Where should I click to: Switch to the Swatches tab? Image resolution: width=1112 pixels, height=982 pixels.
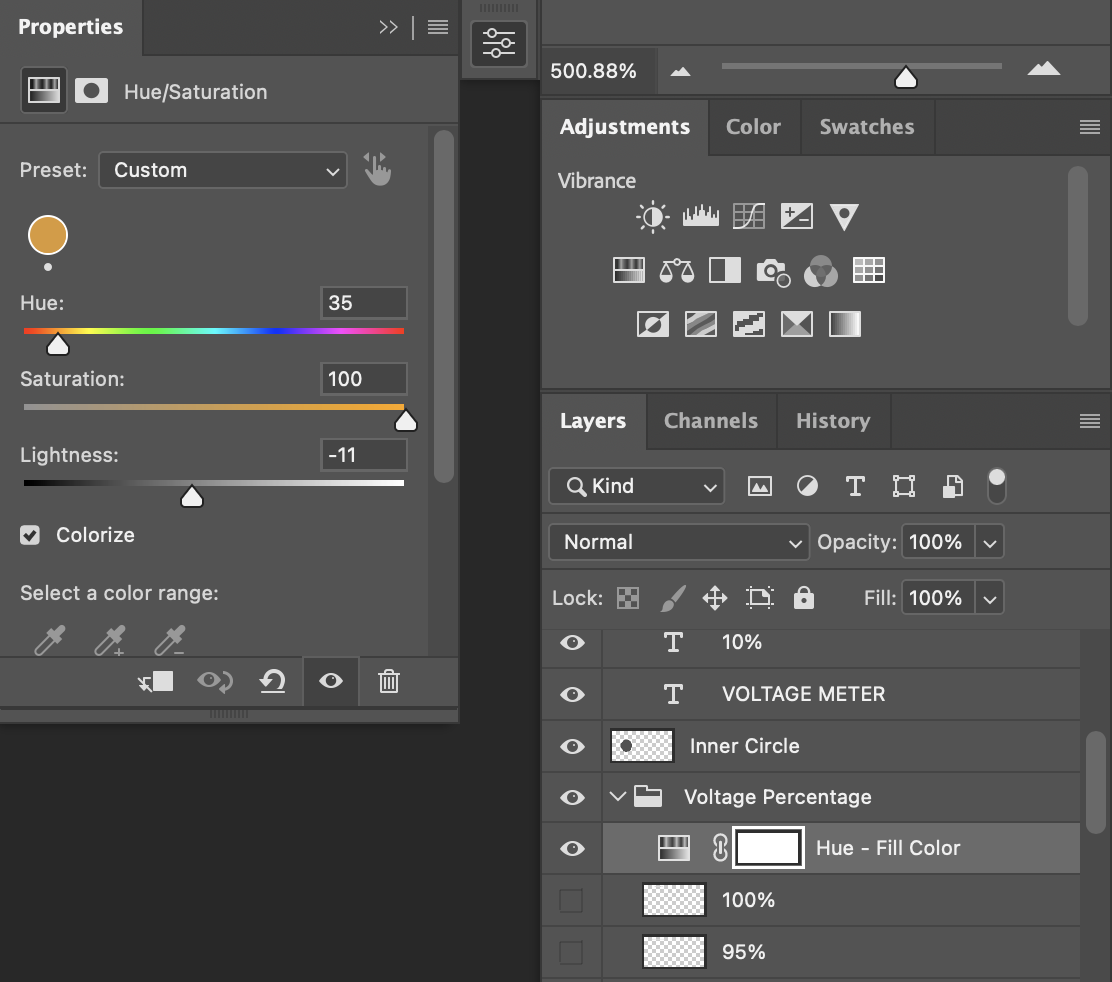867,127
